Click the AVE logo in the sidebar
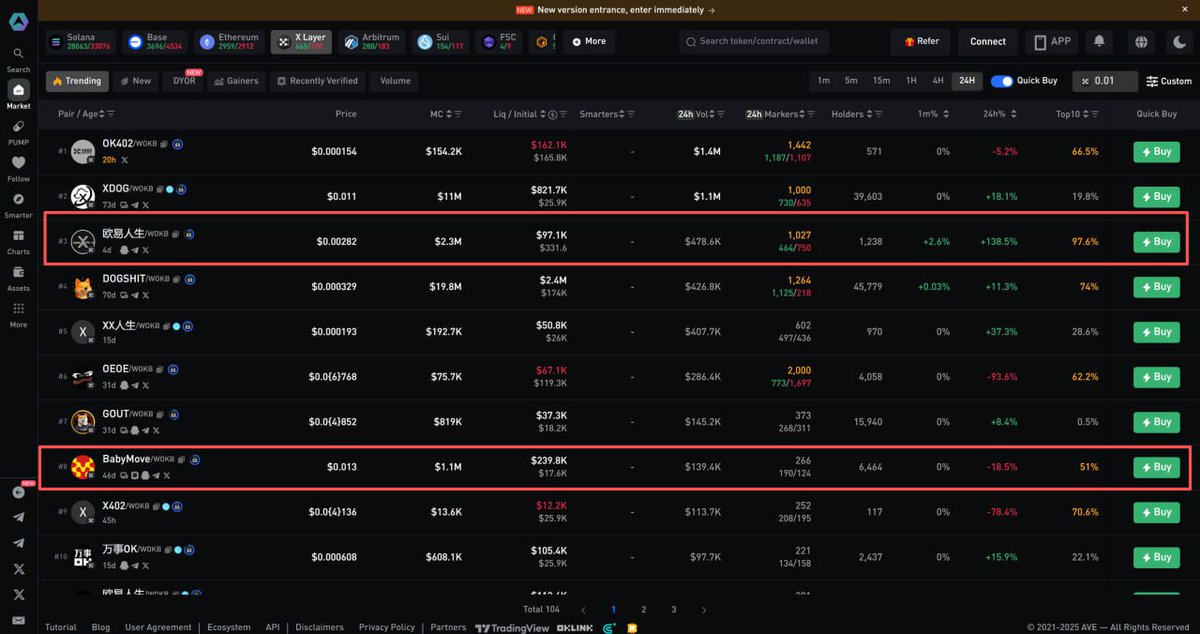Screen dimensions: 1200x634 click(x=18, y=21)
